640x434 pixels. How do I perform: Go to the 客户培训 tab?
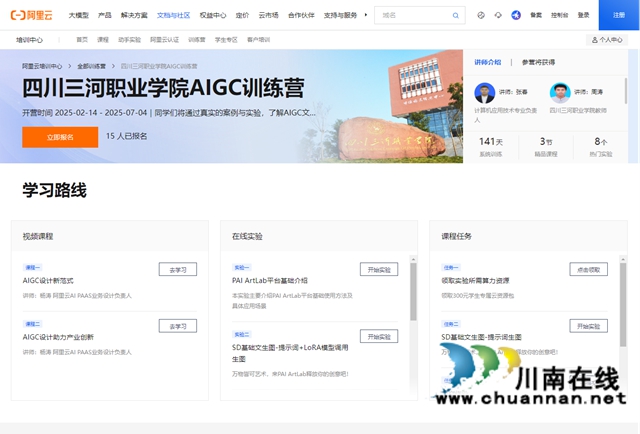click(x=258, y=40)
